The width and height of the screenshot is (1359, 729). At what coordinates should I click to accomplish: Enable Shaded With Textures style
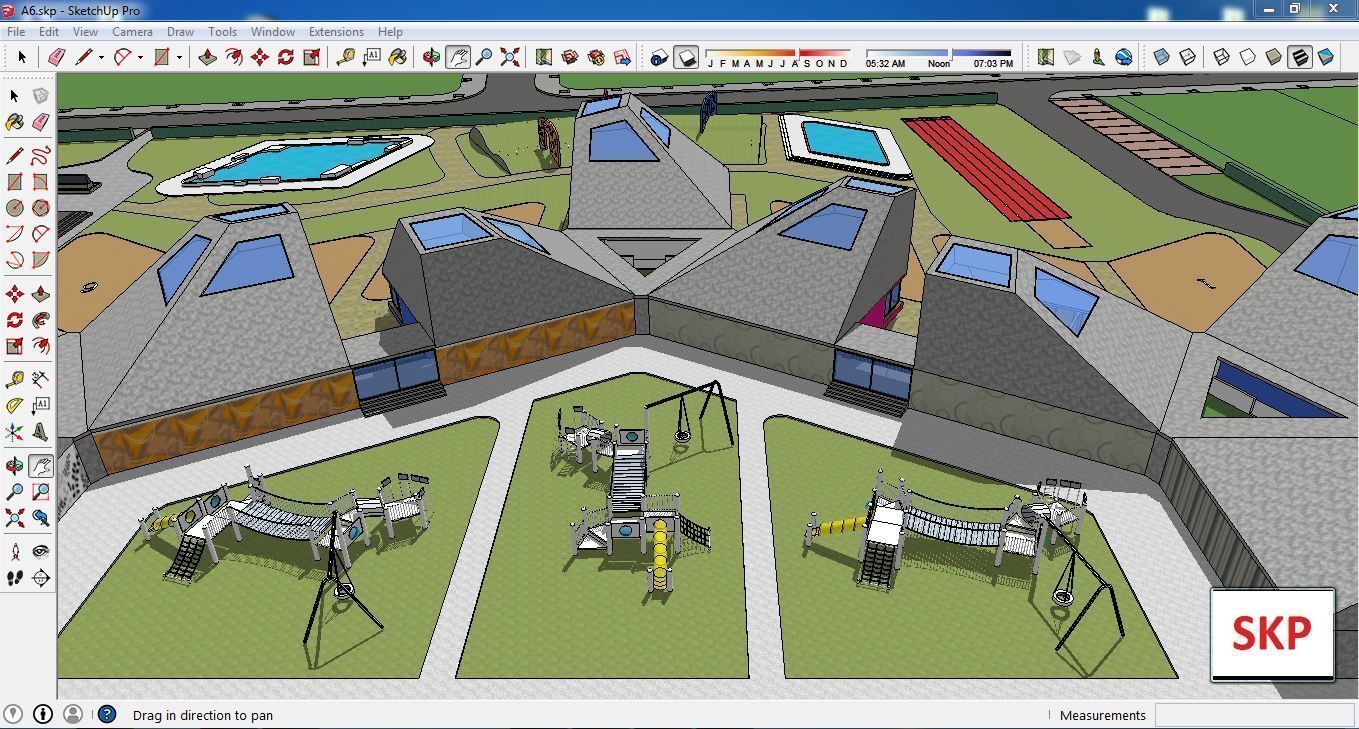1300,57
